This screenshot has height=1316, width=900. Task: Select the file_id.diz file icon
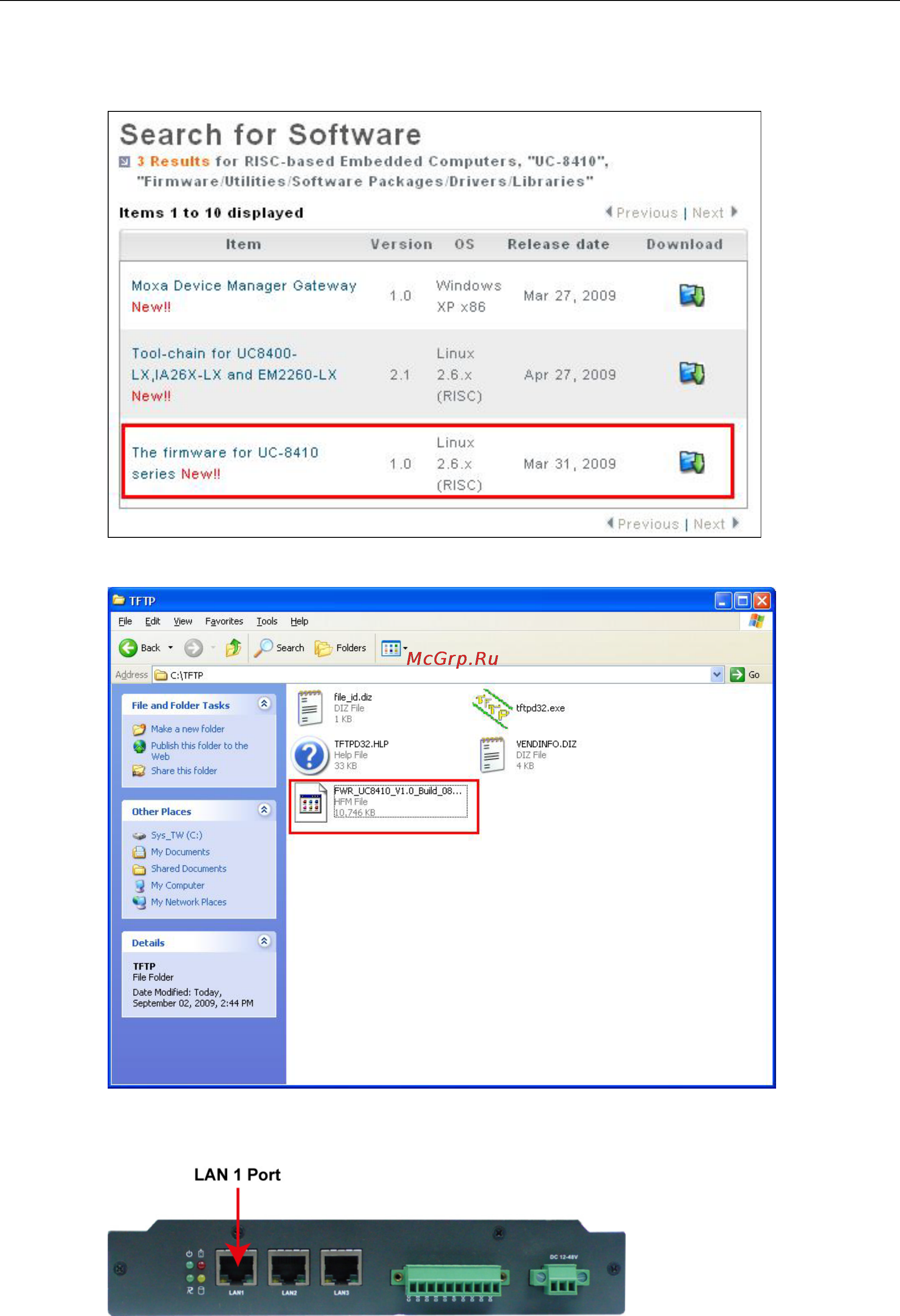(310, 708)
